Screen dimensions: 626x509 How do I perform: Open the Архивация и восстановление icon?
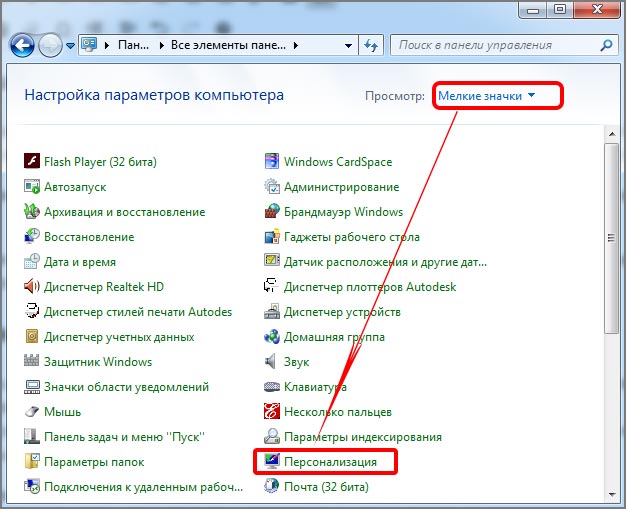point(32,212)
